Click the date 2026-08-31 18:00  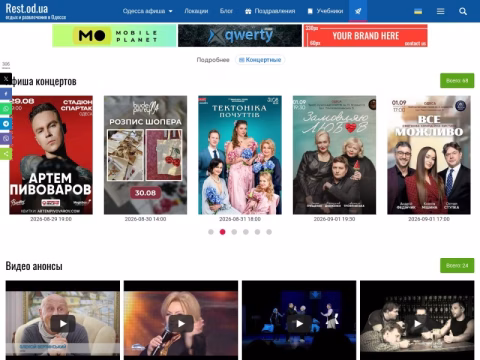(240, 219)
